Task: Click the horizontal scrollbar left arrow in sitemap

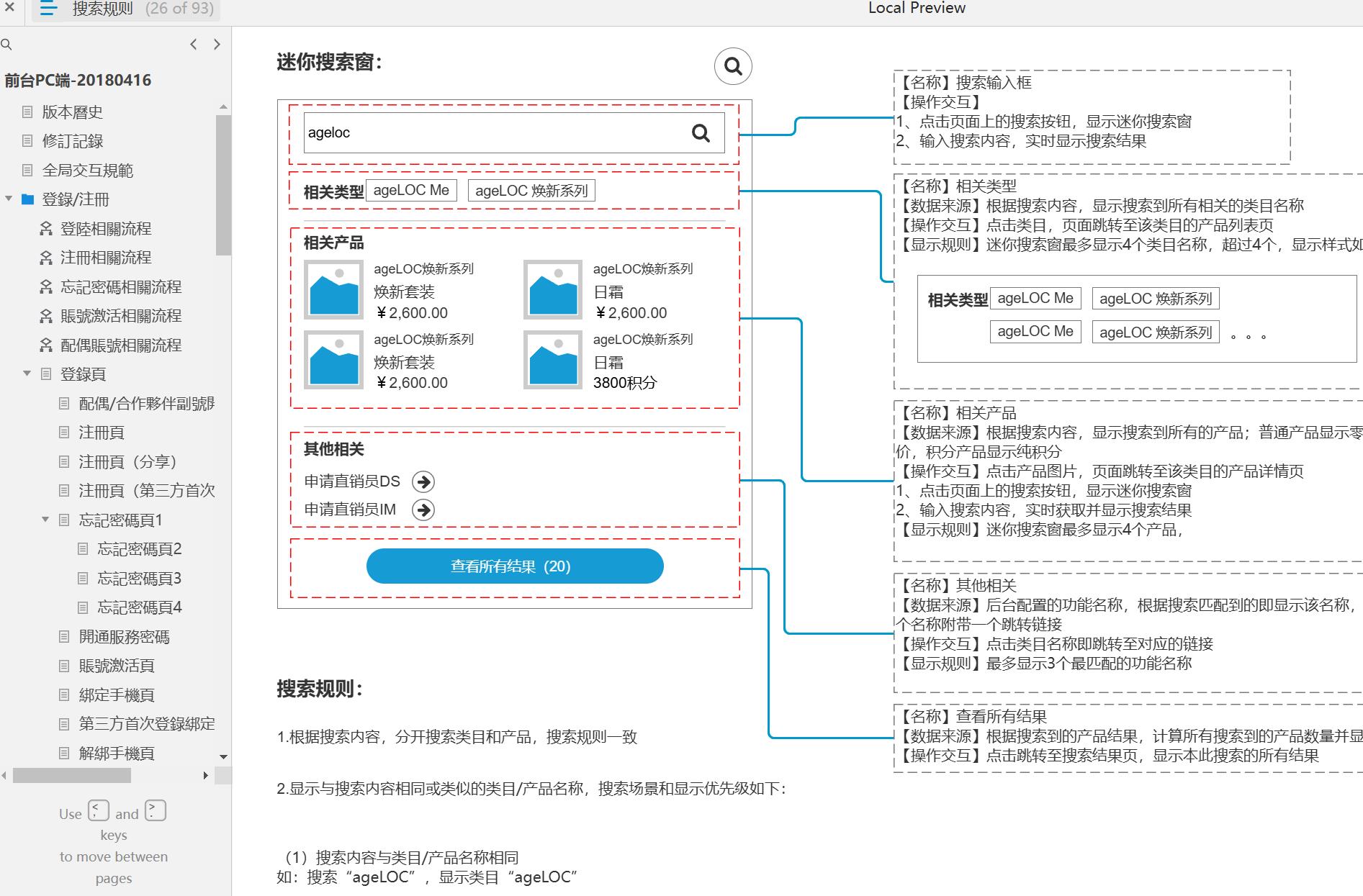Action: [x=4, y=775]
